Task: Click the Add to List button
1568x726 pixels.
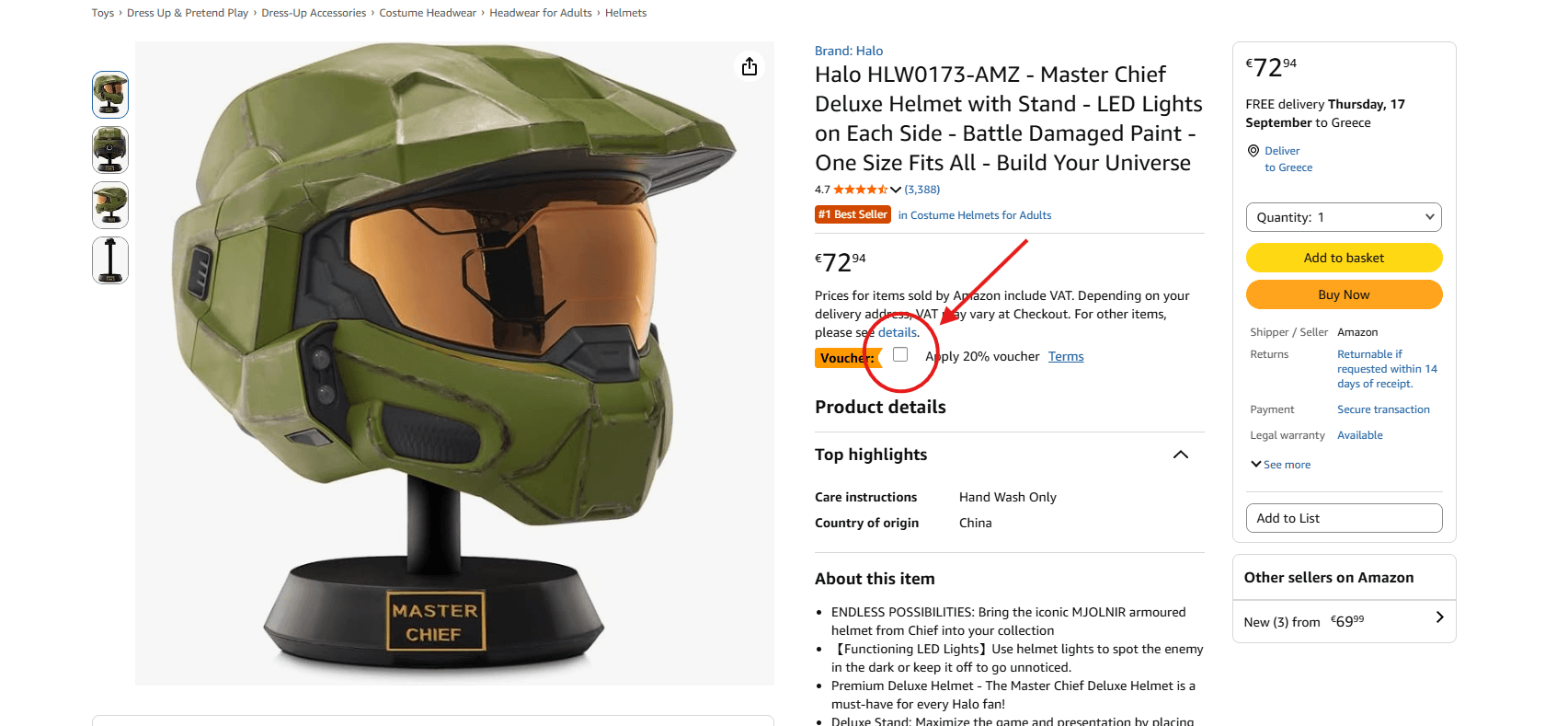Action: pyautogui.click(x=1344, y=518)
